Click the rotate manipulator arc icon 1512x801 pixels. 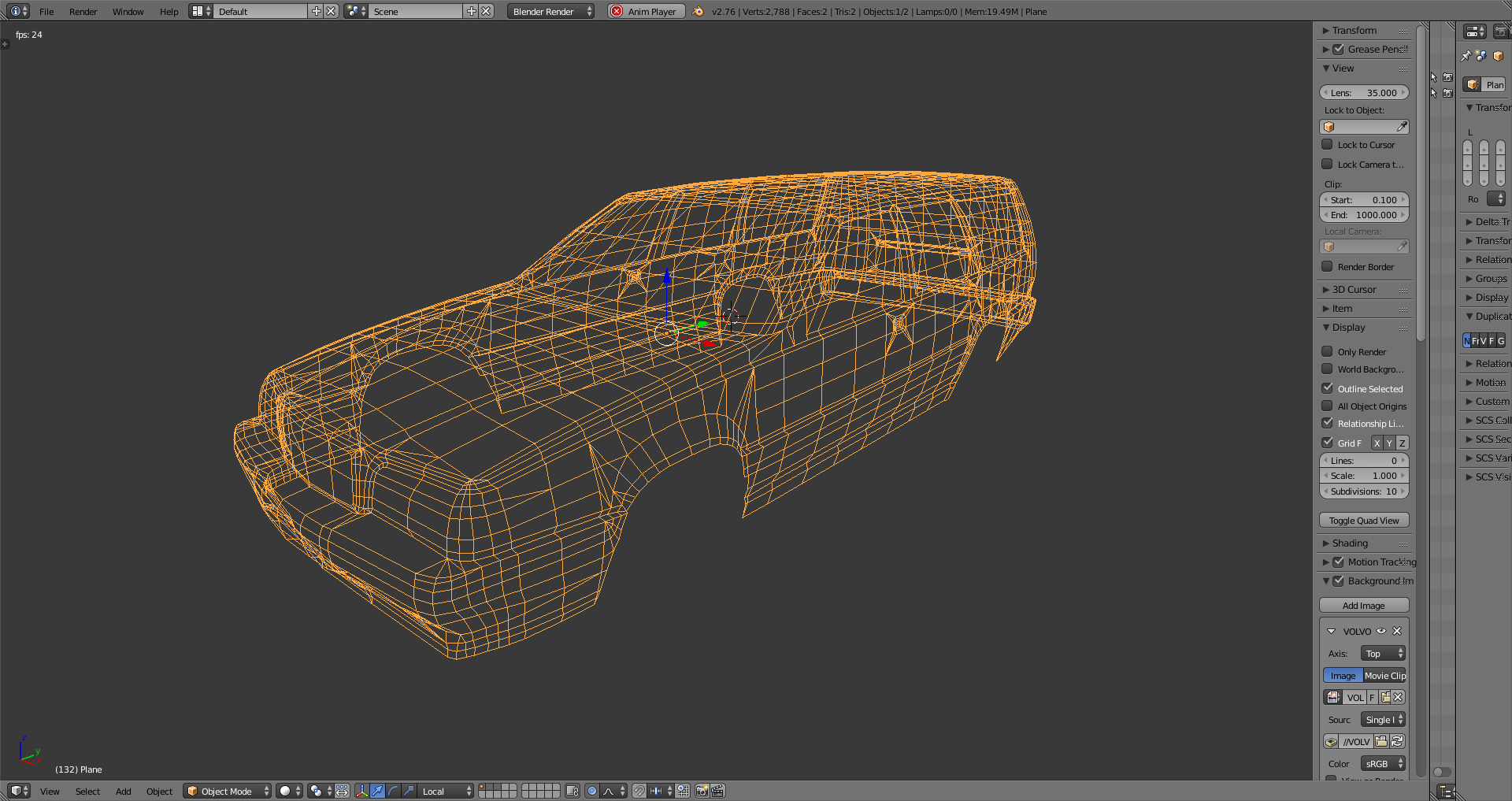tap(393, 791)
